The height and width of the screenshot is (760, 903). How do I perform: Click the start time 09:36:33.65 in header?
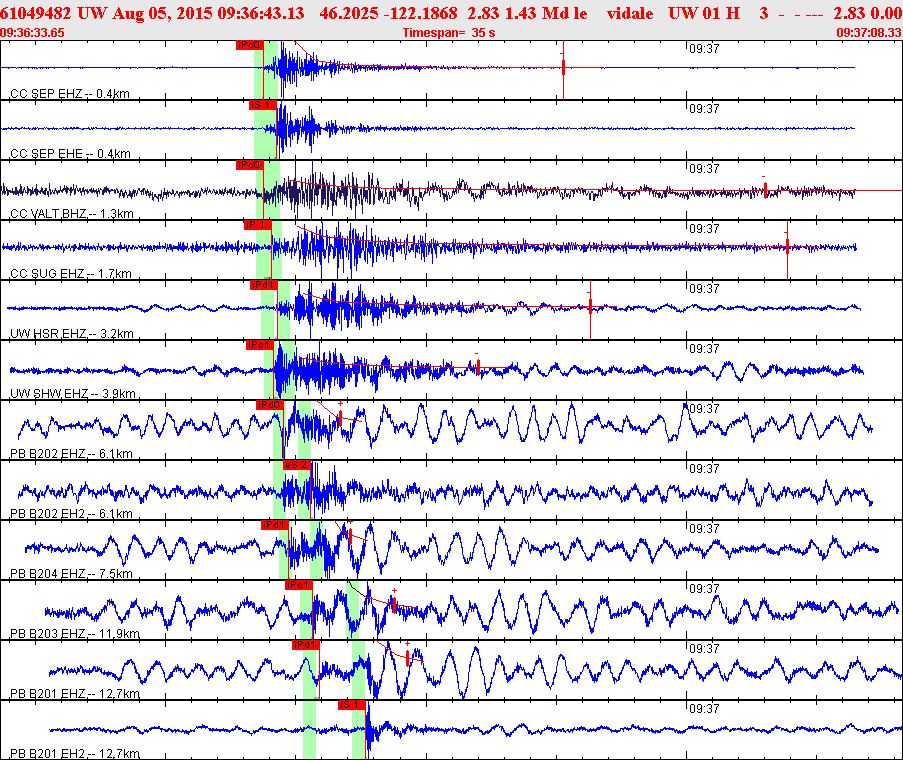point(33,33)
